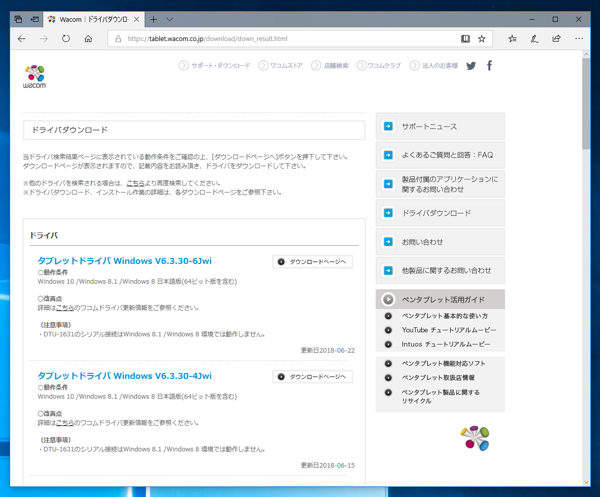
Task: Click こちら update info link under V6.3.30-4Jwi
Action: point(65,423)
